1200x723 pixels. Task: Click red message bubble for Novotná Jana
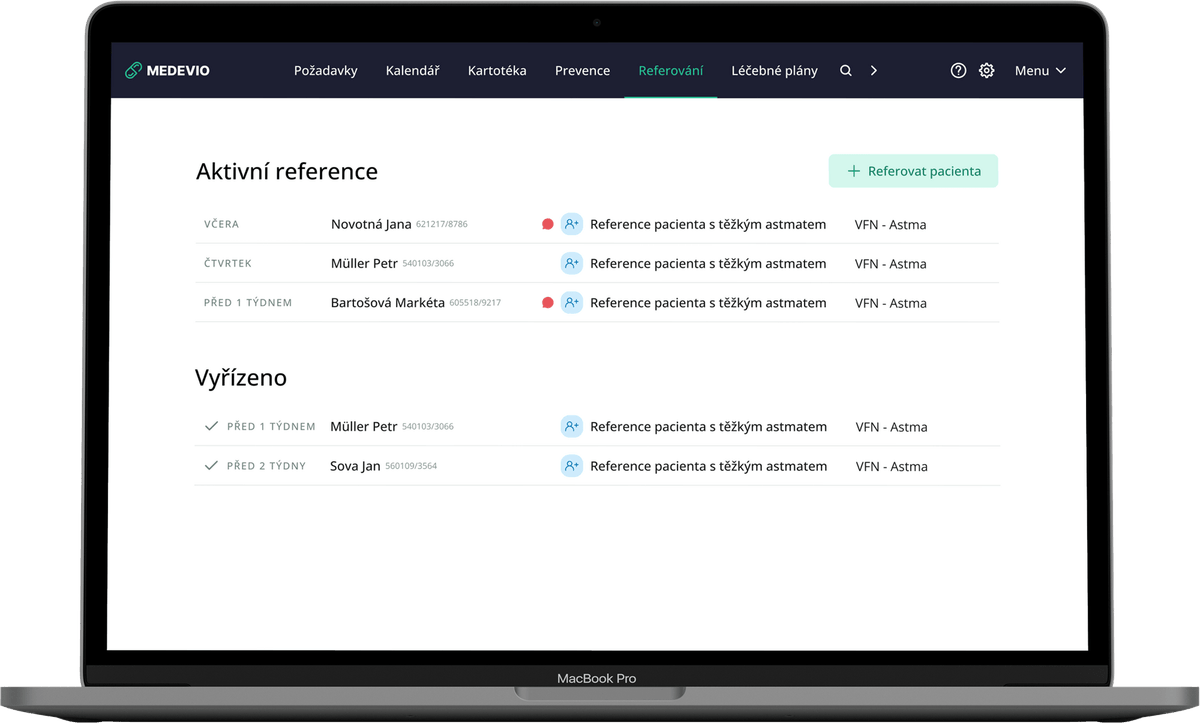click(547, 224)
